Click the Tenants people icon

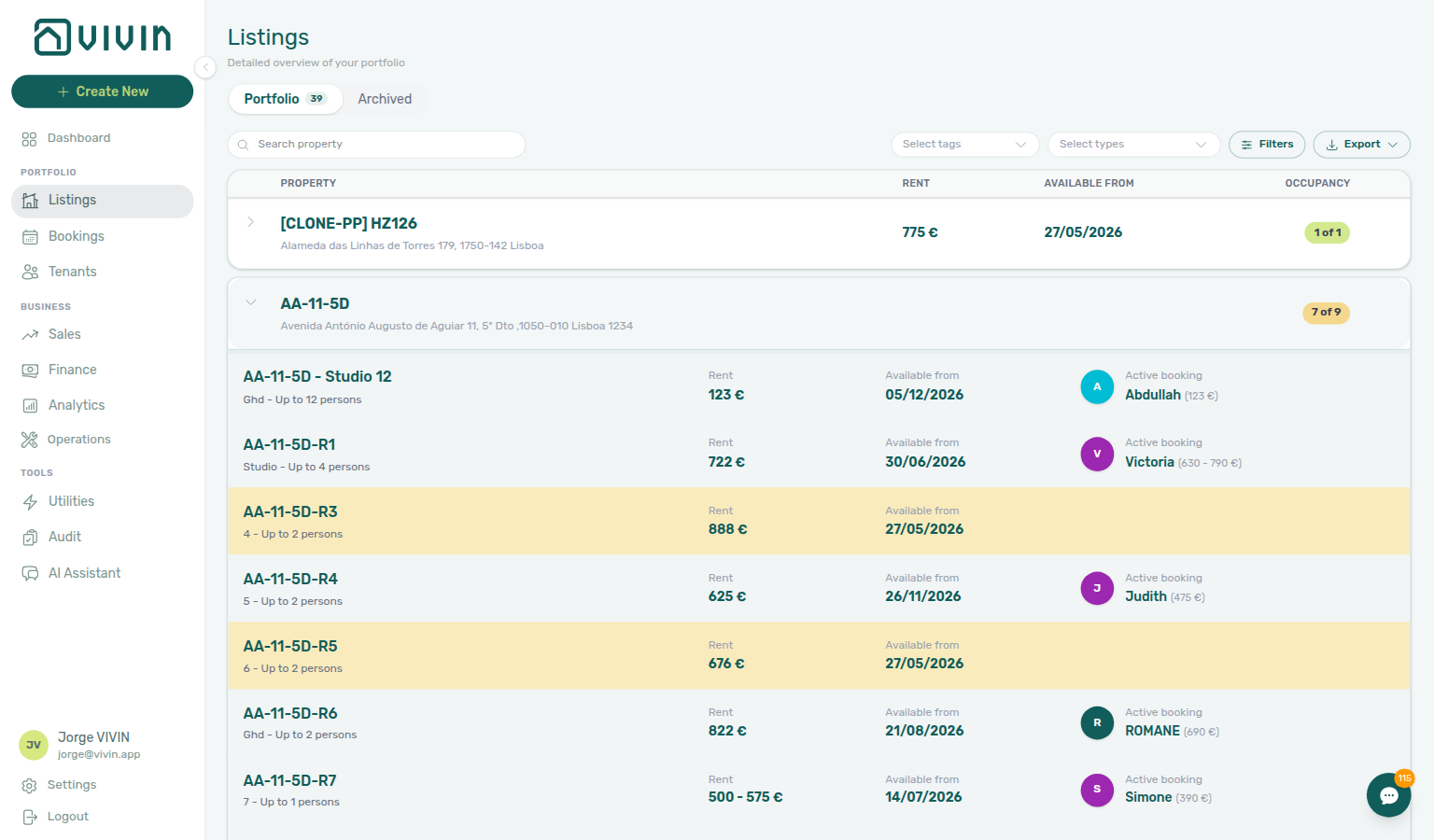[x=30, y=273]
